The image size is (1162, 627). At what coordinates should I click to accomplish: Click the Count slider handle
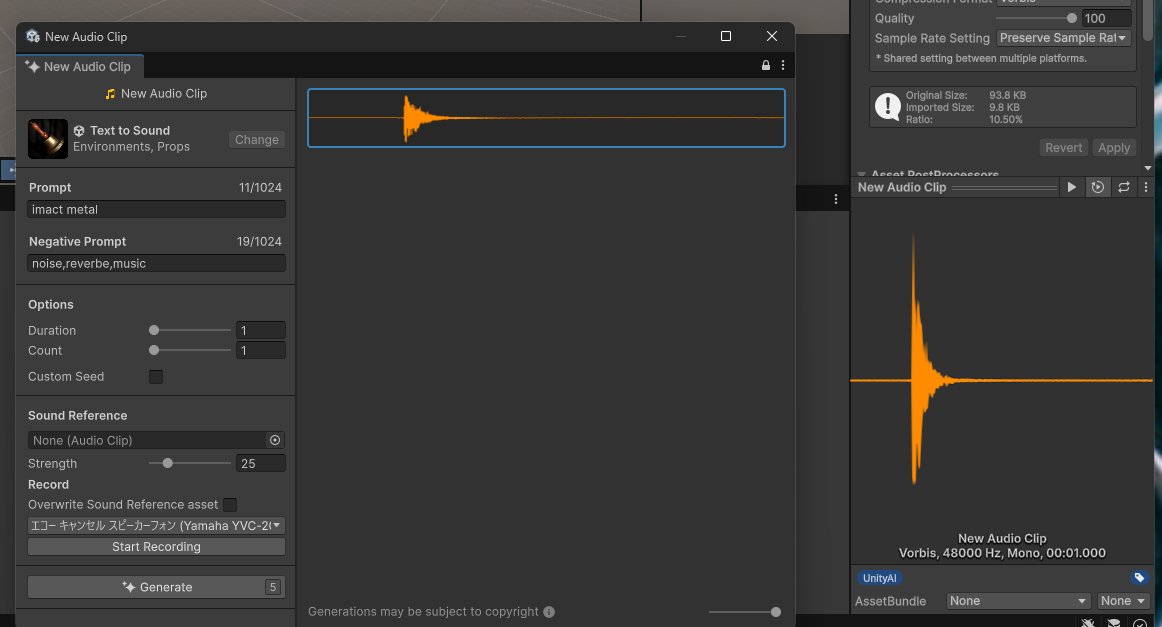154,350
